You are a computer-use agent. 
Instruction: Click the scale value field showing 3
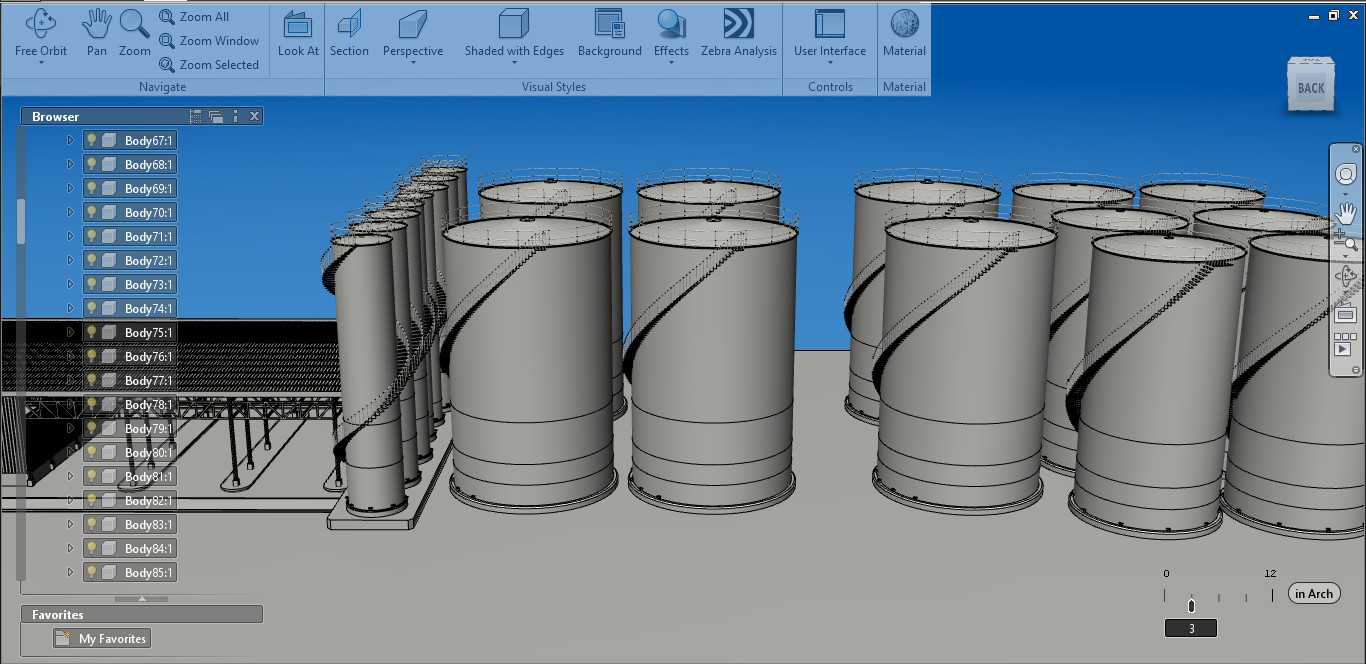click(x=1191, y=628)
